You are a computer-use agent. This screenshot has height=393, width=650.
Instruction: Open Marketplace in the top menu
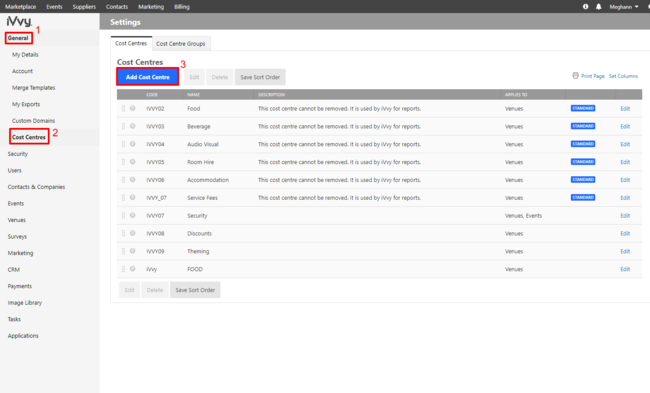point(20,7)
